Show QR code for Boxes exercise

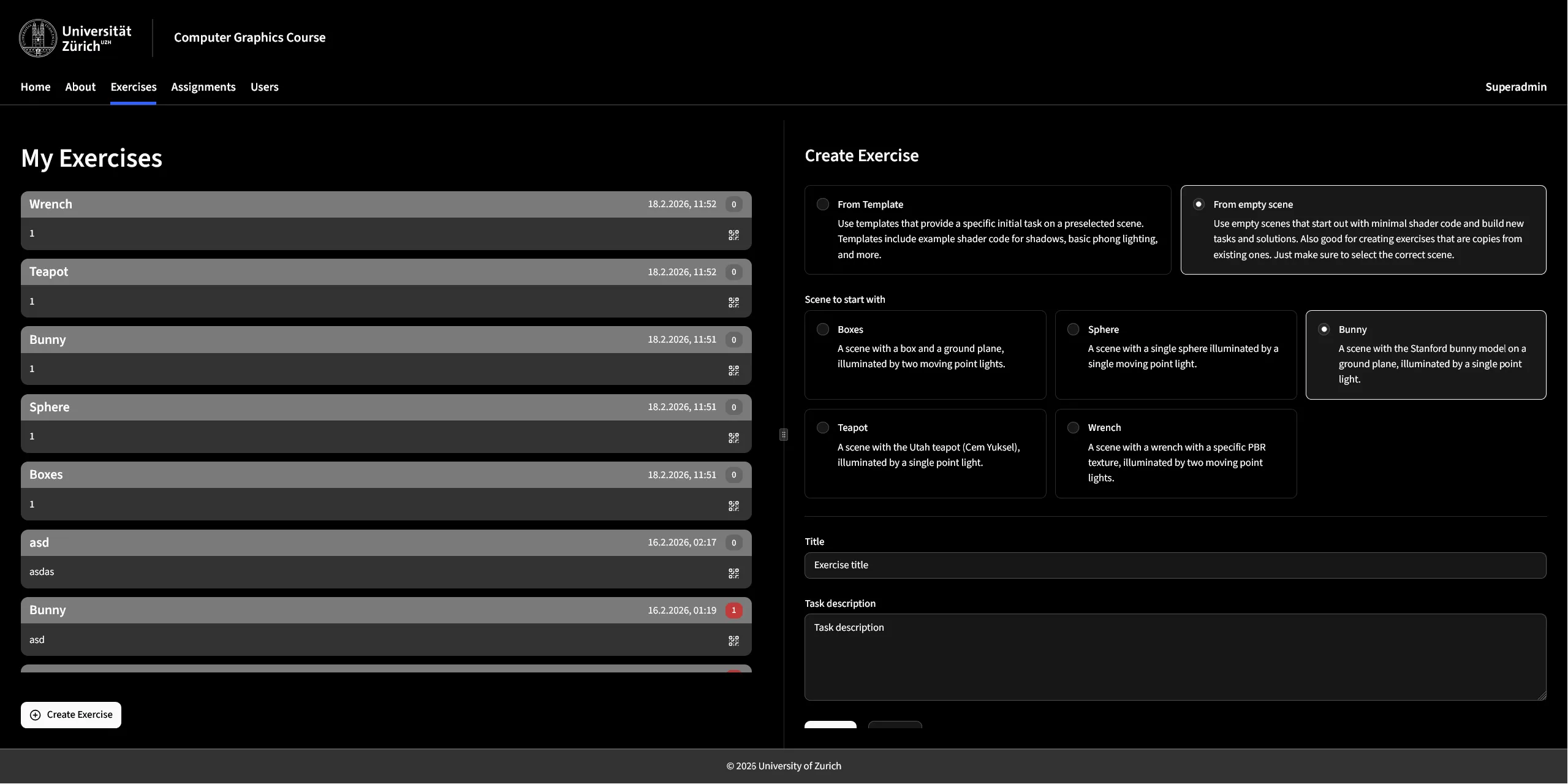[x=733, y=506]
